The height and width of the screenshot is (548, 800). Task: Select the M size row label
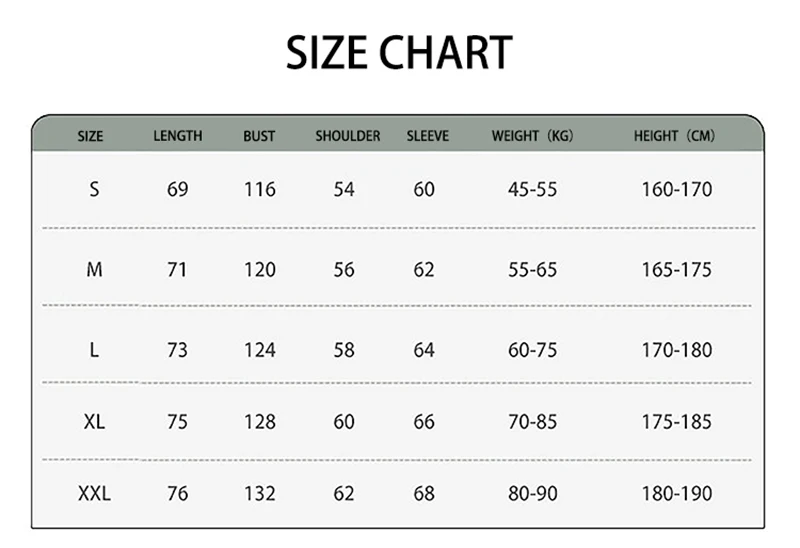coord(95,270)
